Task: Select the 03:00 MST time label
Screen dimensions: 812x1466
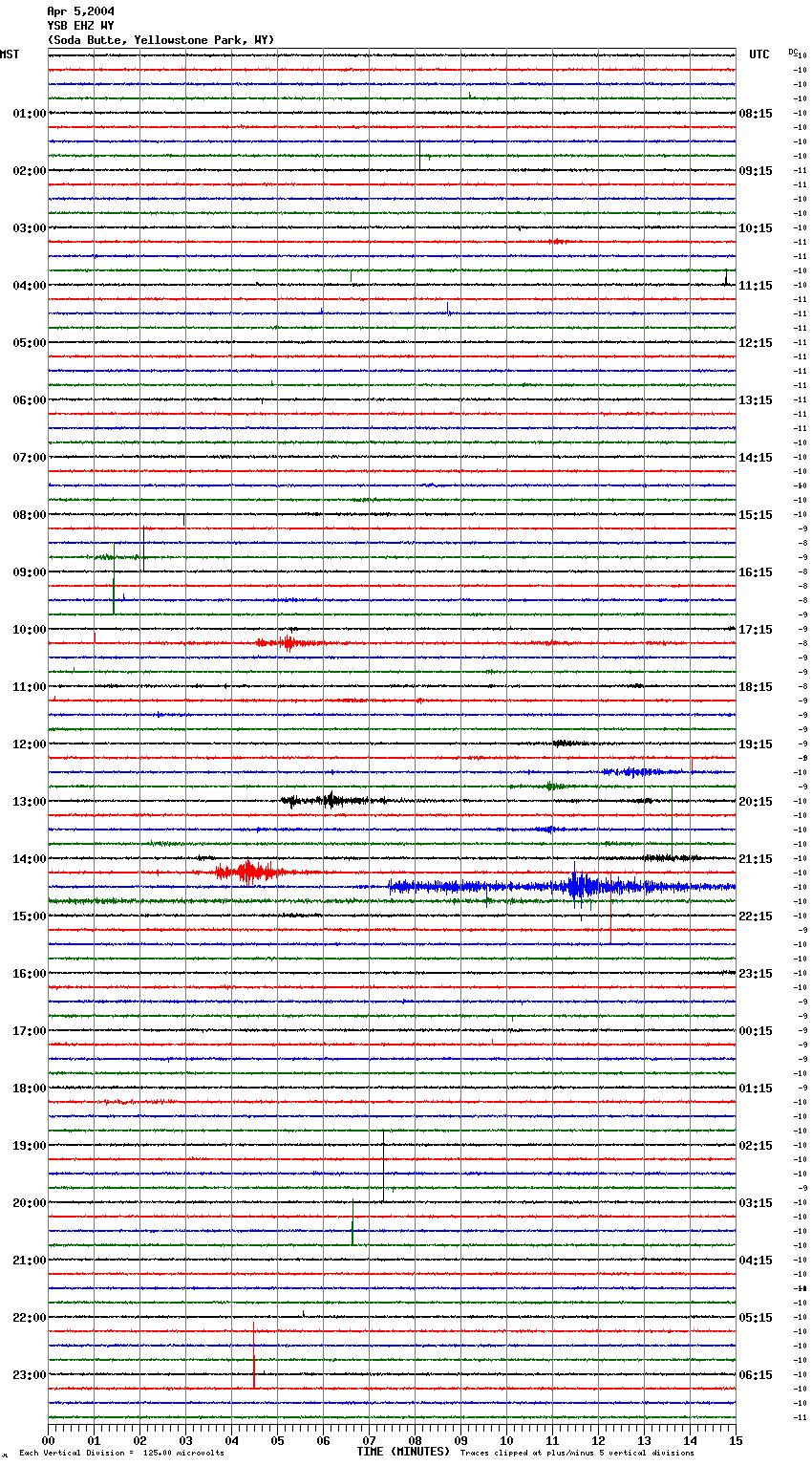Action: pyautogui.click(x=29, y=228)
